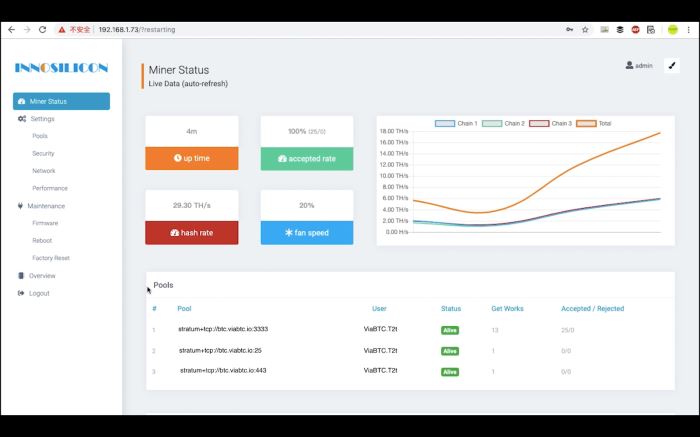Screen dimensions: 700x437
Task: Click the Miner Status page heading
Action: 179,70
